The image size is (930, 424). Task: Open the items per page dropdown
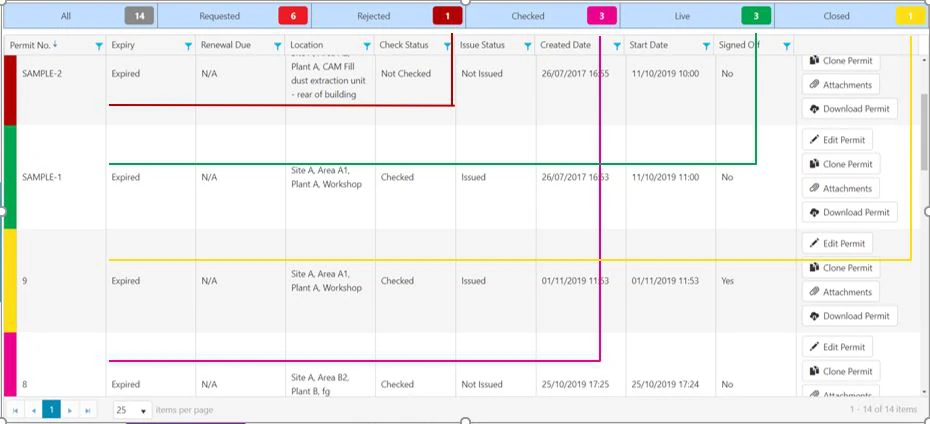pos(132,410)
